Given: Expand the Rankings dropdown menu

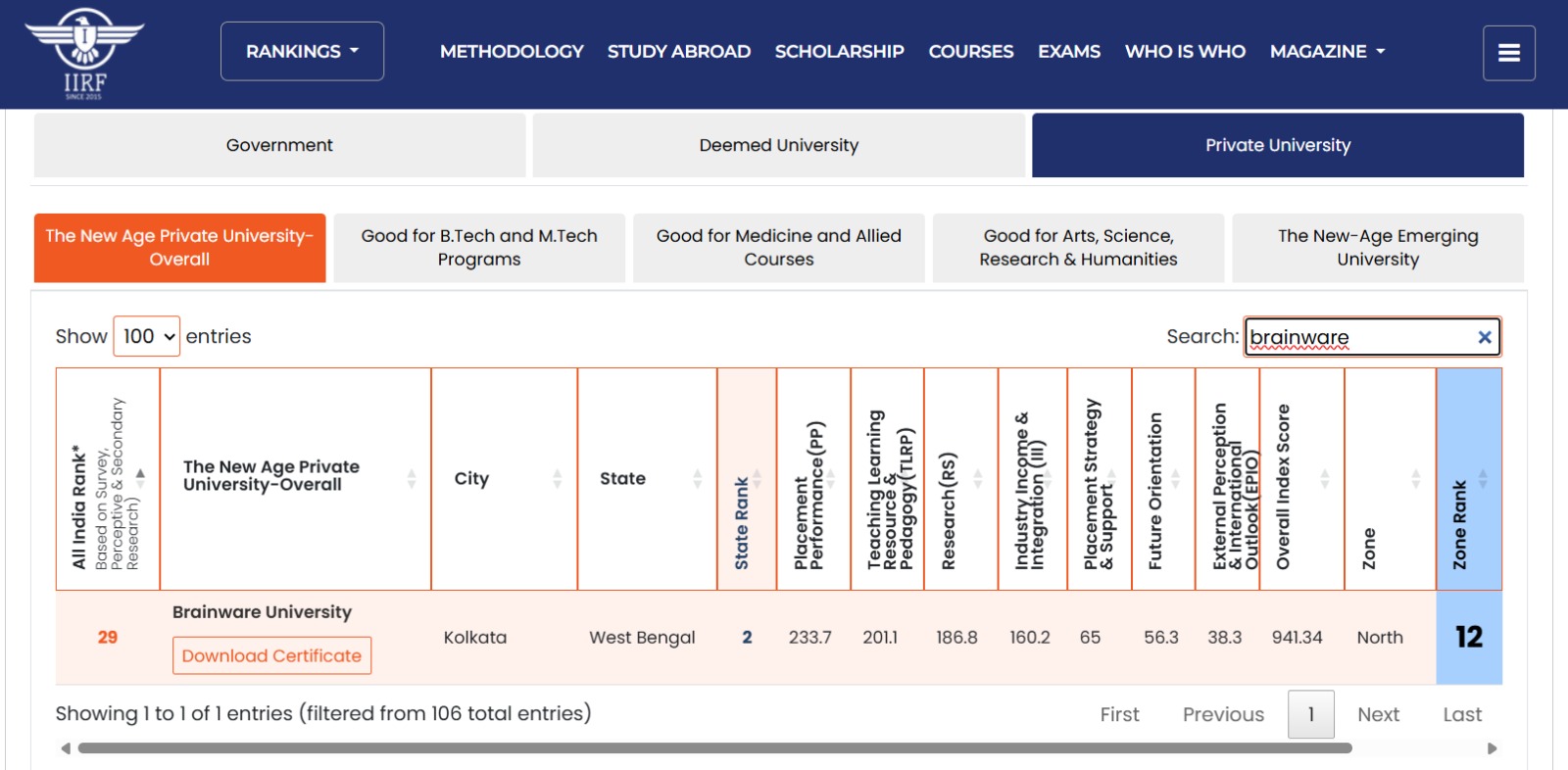Looking at the screenshot, I should (302, 51).
